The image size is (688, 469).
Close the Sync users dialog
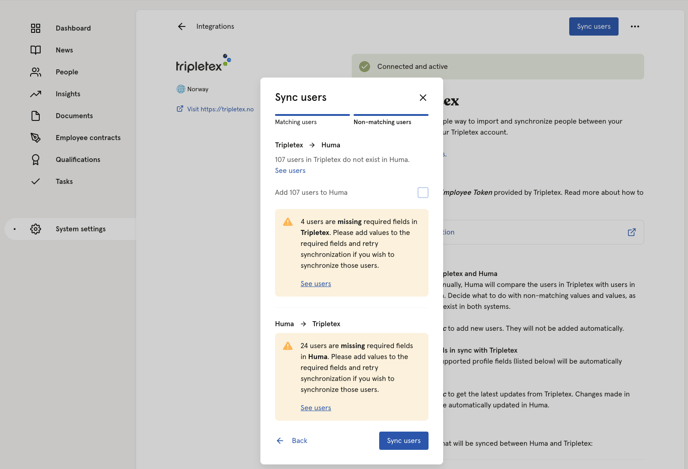tap(423, 97)
